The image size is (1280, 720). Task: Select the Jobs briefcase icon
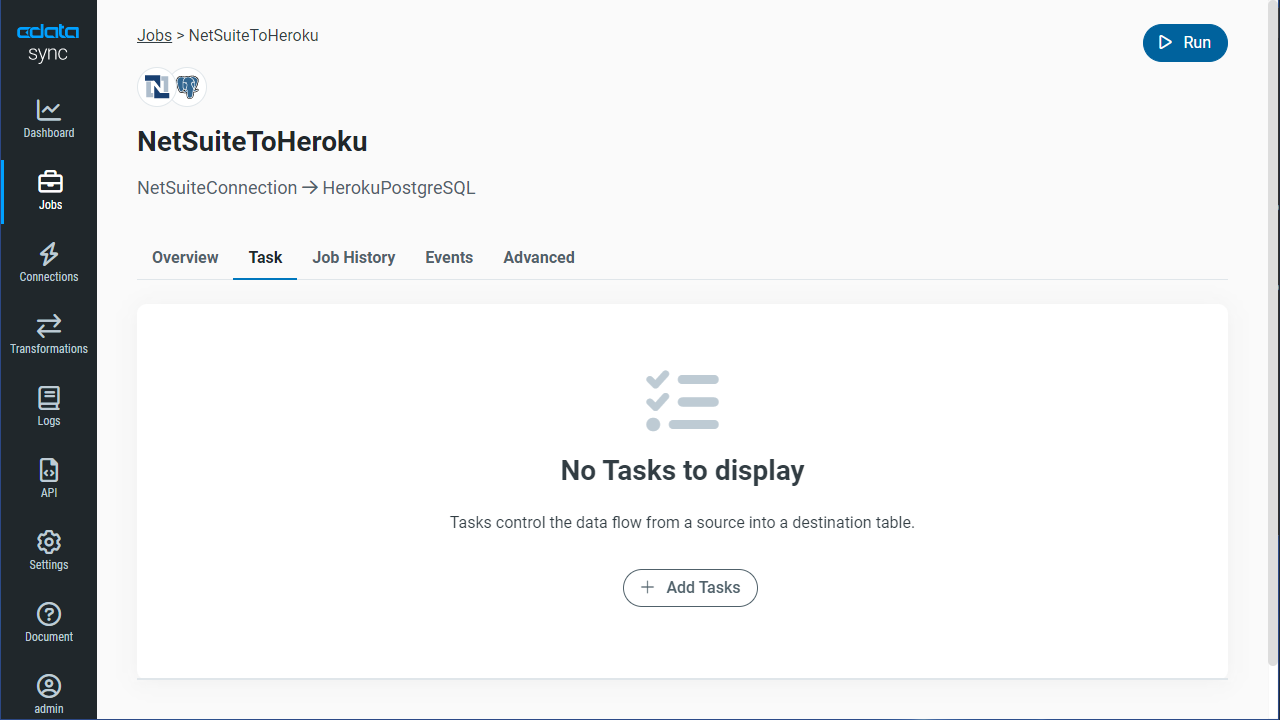(49, 182)
